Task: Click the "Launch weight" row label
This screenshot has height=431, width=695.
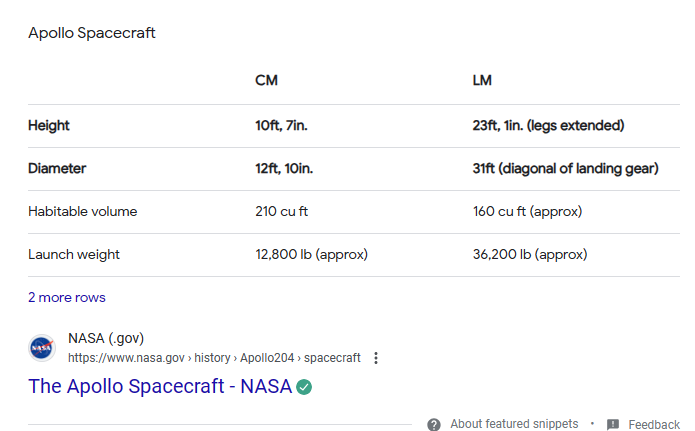Action: pos(74,255)
